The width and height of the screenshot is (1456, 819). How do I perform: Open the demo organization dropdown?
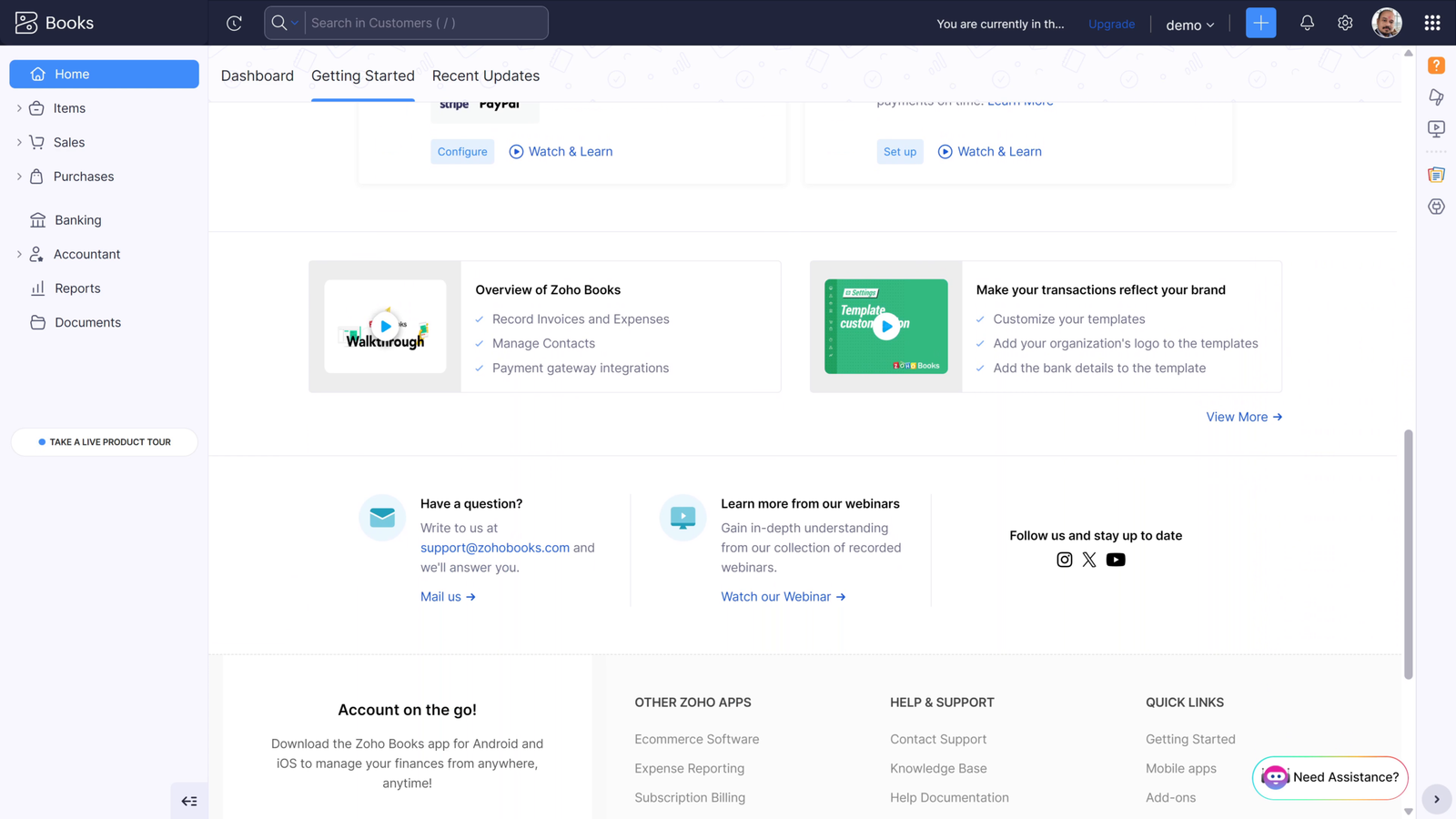tap(1189, 25)
